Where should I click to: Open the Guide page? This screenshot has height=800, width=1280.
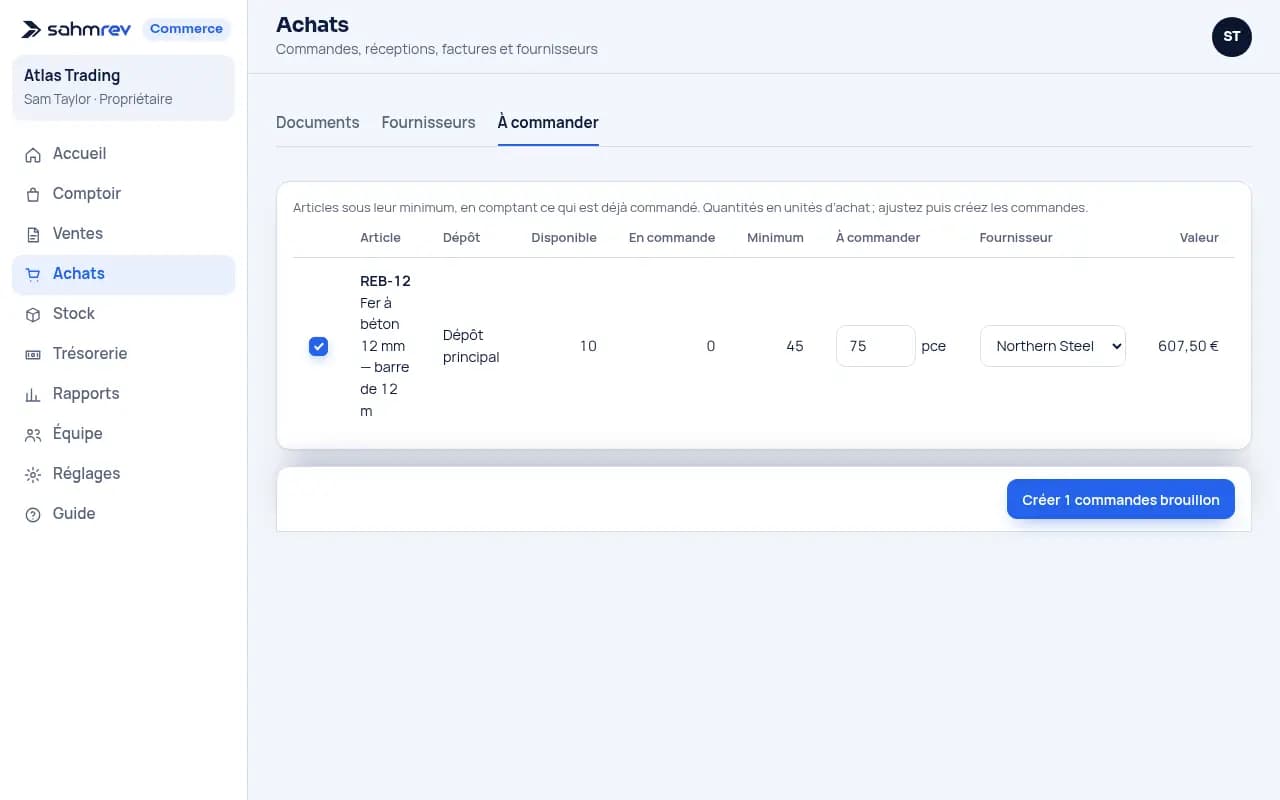(x=123, y=514)
